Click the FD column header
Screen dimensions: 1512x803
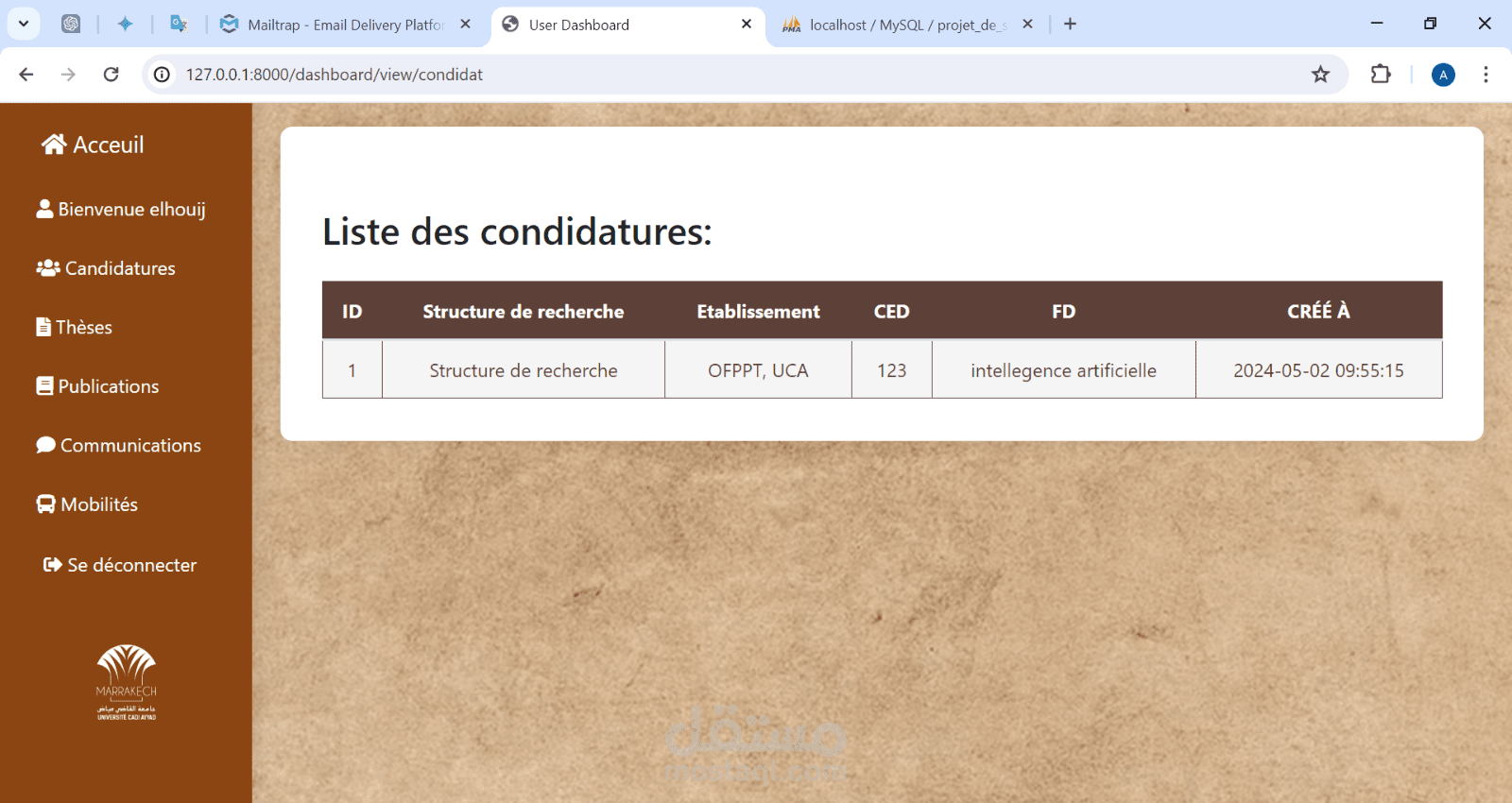(x=1064, y=311)
